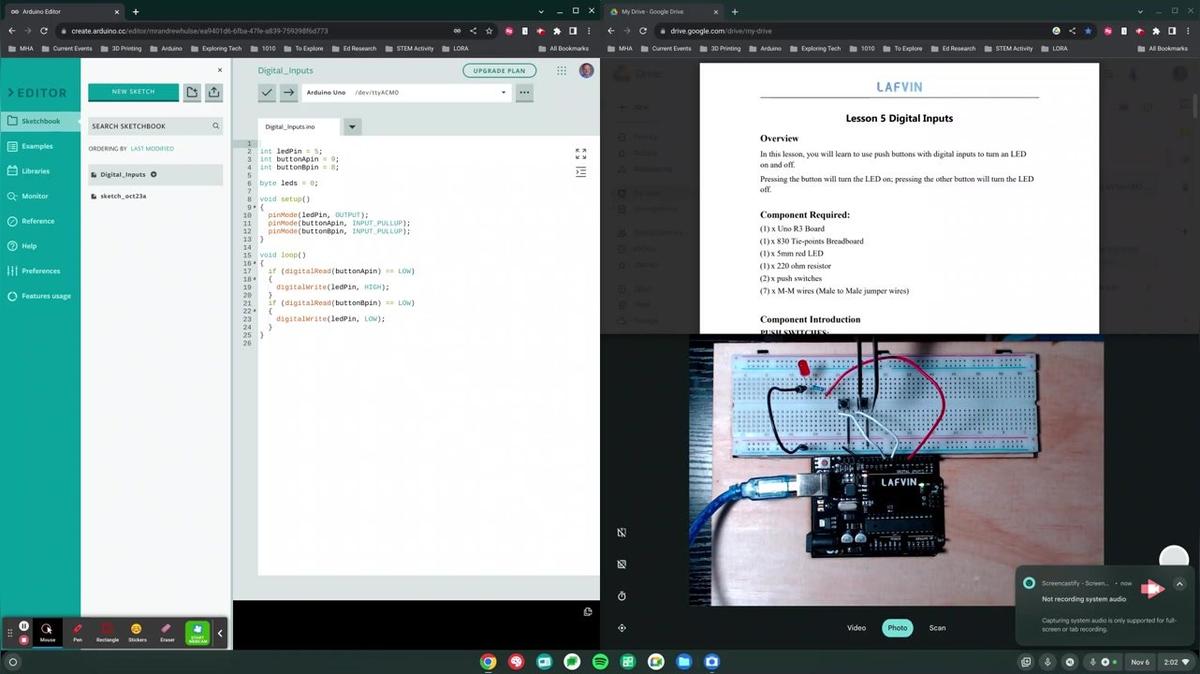Collapse the code fold arrow at line 18
This screenshot has height=674, width=1200.
pos(255,279)
